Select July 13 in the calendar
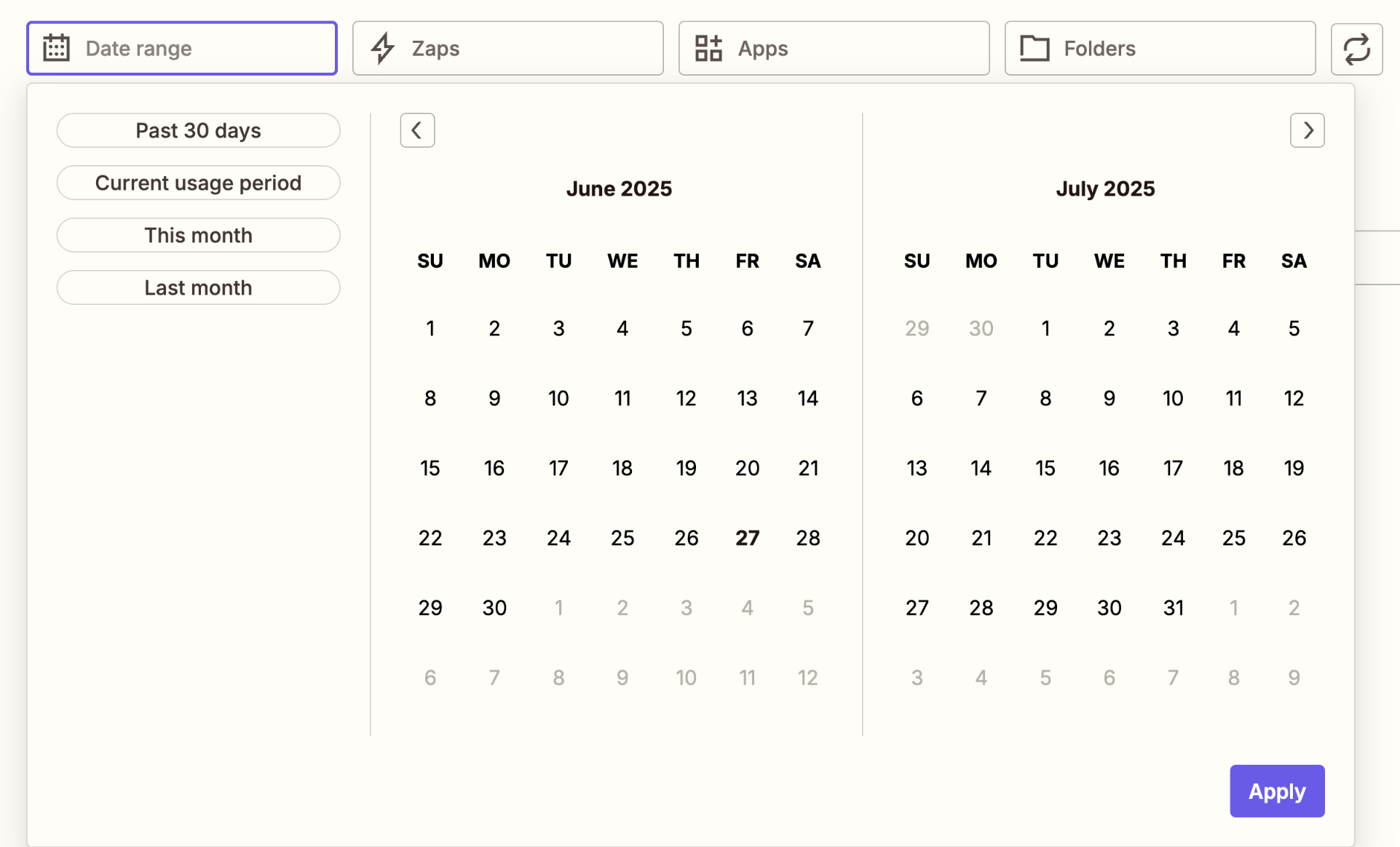Screen dimensions: 1400x847 (x=917, y=469)
